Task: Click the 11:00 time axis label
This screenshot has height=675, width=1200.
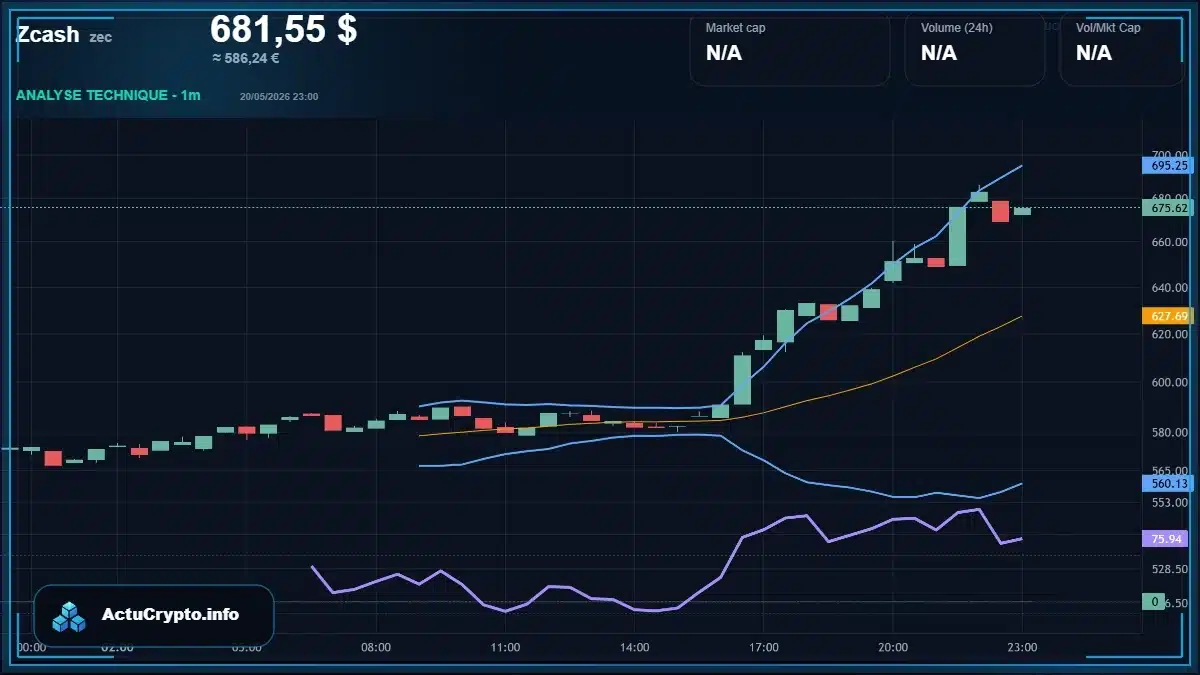Action: (505, 647)
